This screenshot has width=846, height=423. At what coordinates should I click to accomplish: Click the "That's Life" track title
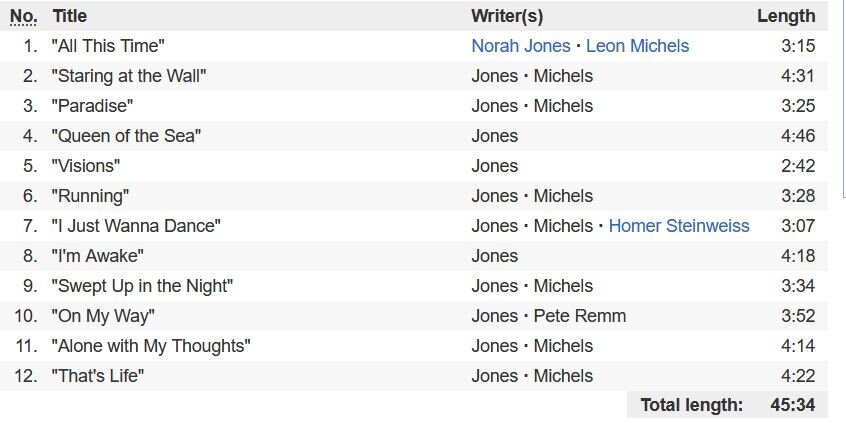pos(98,376)
